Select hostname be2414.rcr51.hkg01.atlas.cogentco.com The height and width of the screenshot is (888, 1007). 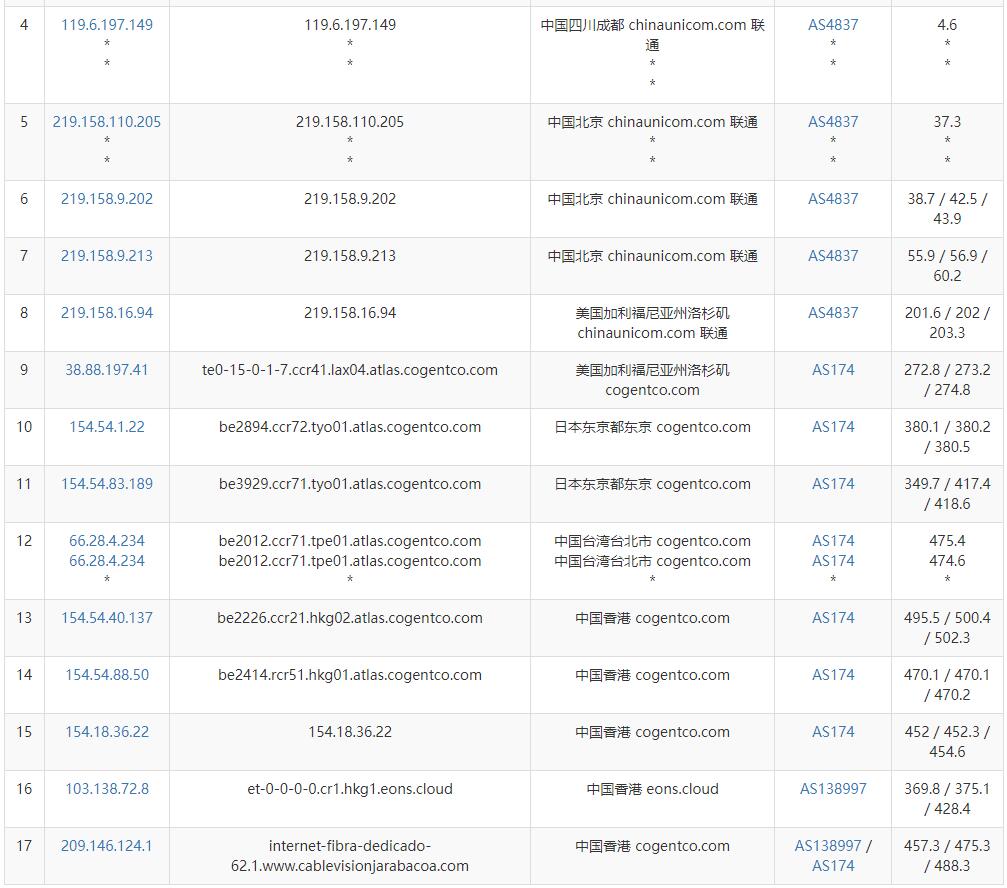point(350,675)
